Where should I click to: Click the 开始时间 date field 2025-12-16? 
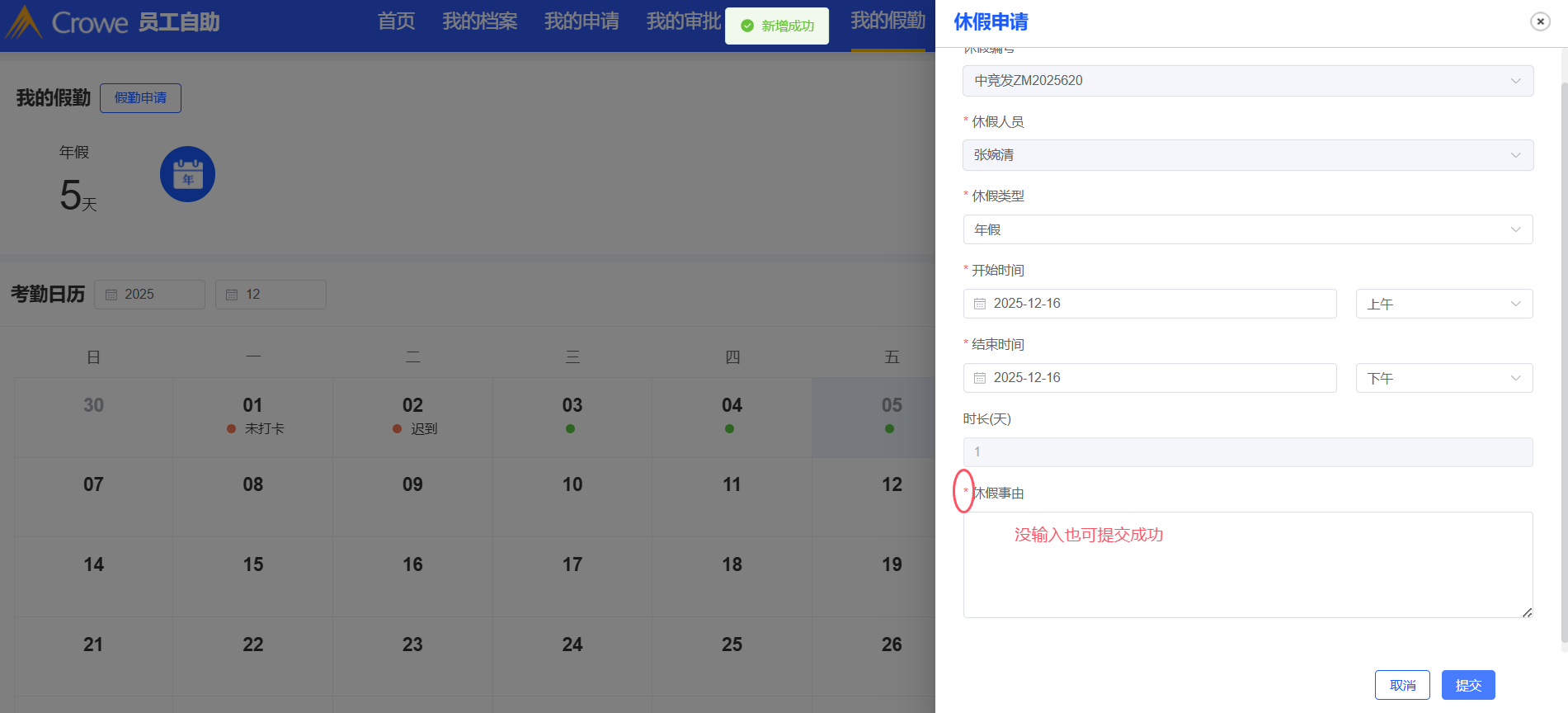(1150, 304)
